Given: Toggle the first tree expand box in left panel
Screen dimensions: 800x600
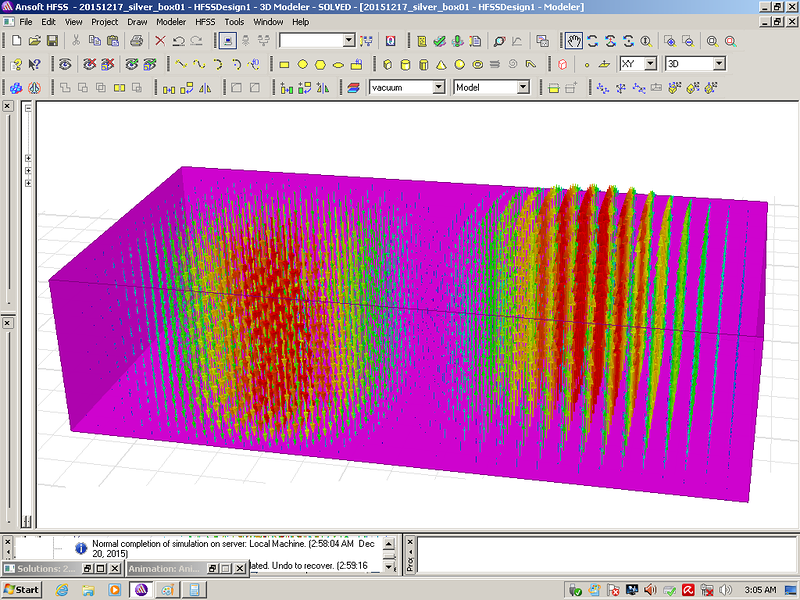Looking at the screenshot, I should tap(27, 158).
